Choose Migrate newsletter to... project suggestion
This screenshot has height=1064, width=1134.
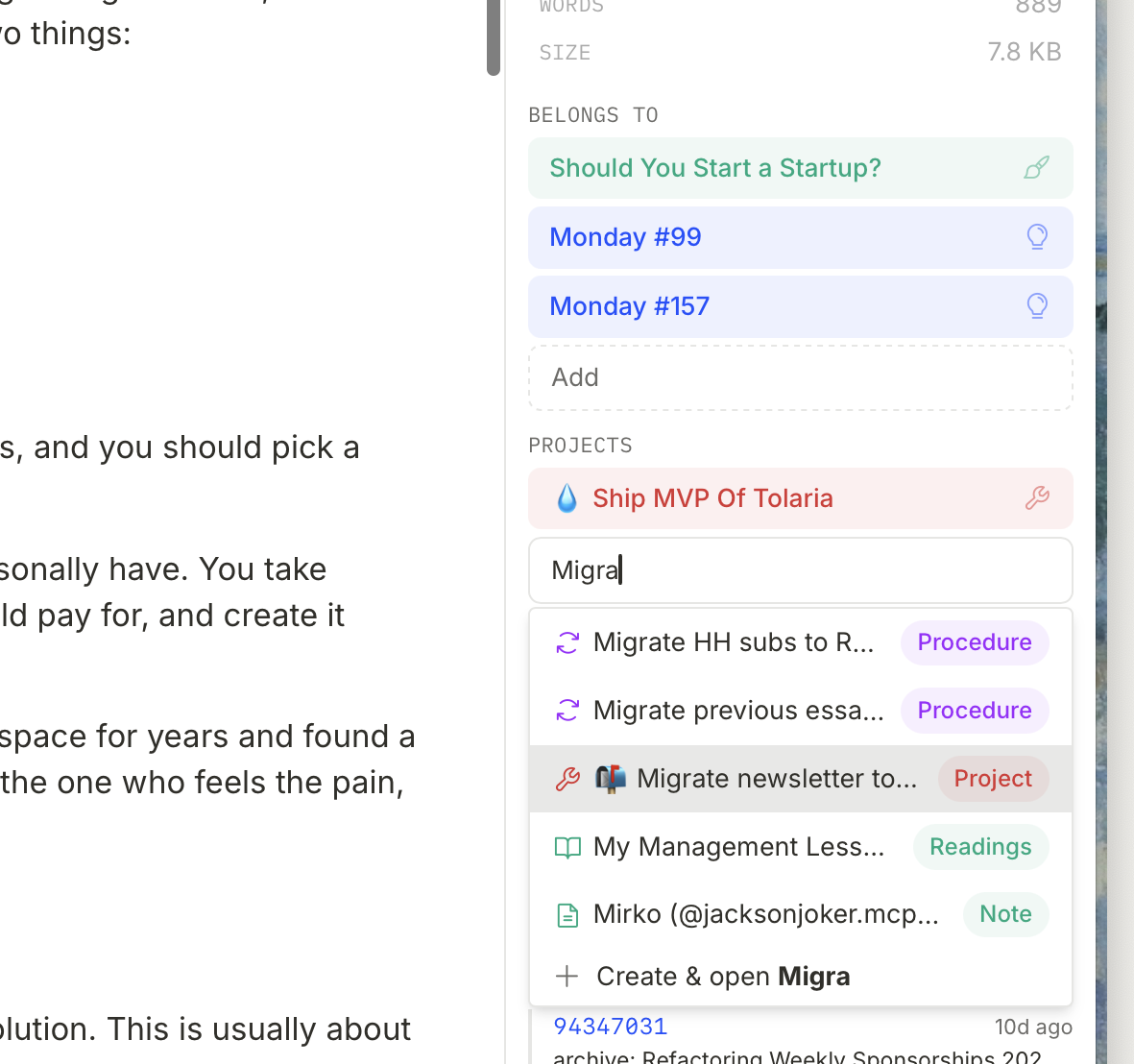pos(776,779)
